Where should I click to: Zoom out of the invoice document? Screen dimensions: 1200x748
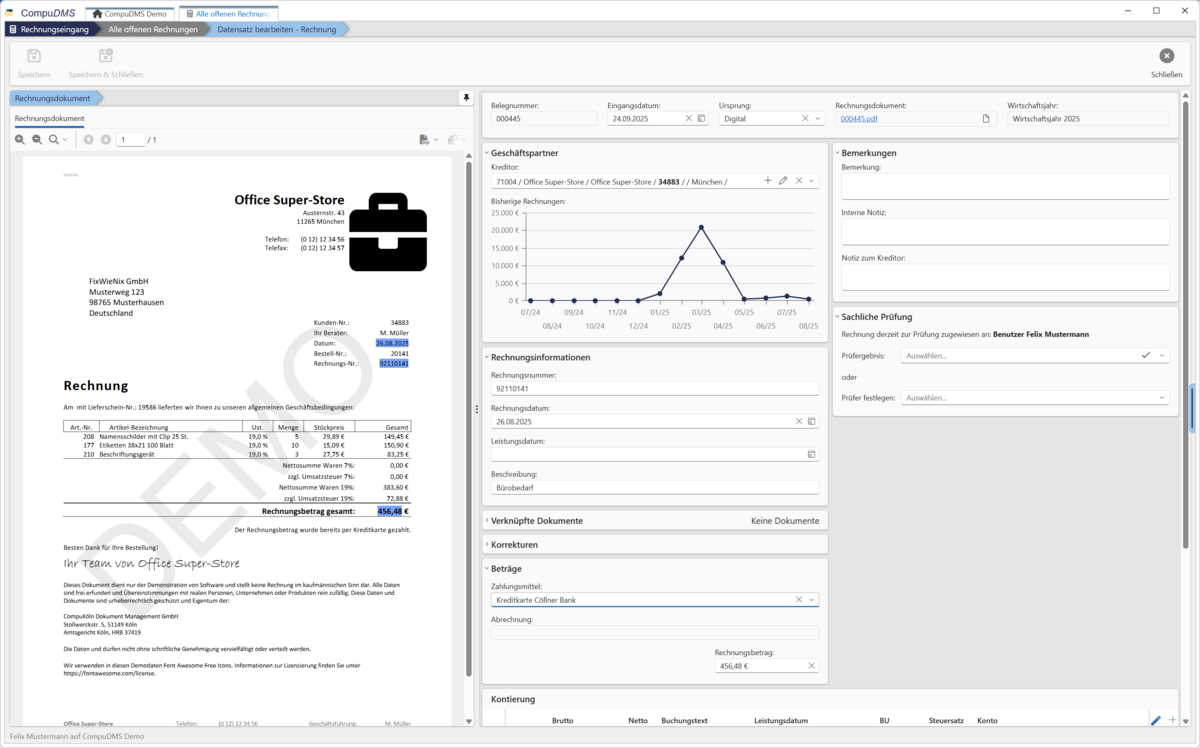pyautogui.click(x=37, y=140)
